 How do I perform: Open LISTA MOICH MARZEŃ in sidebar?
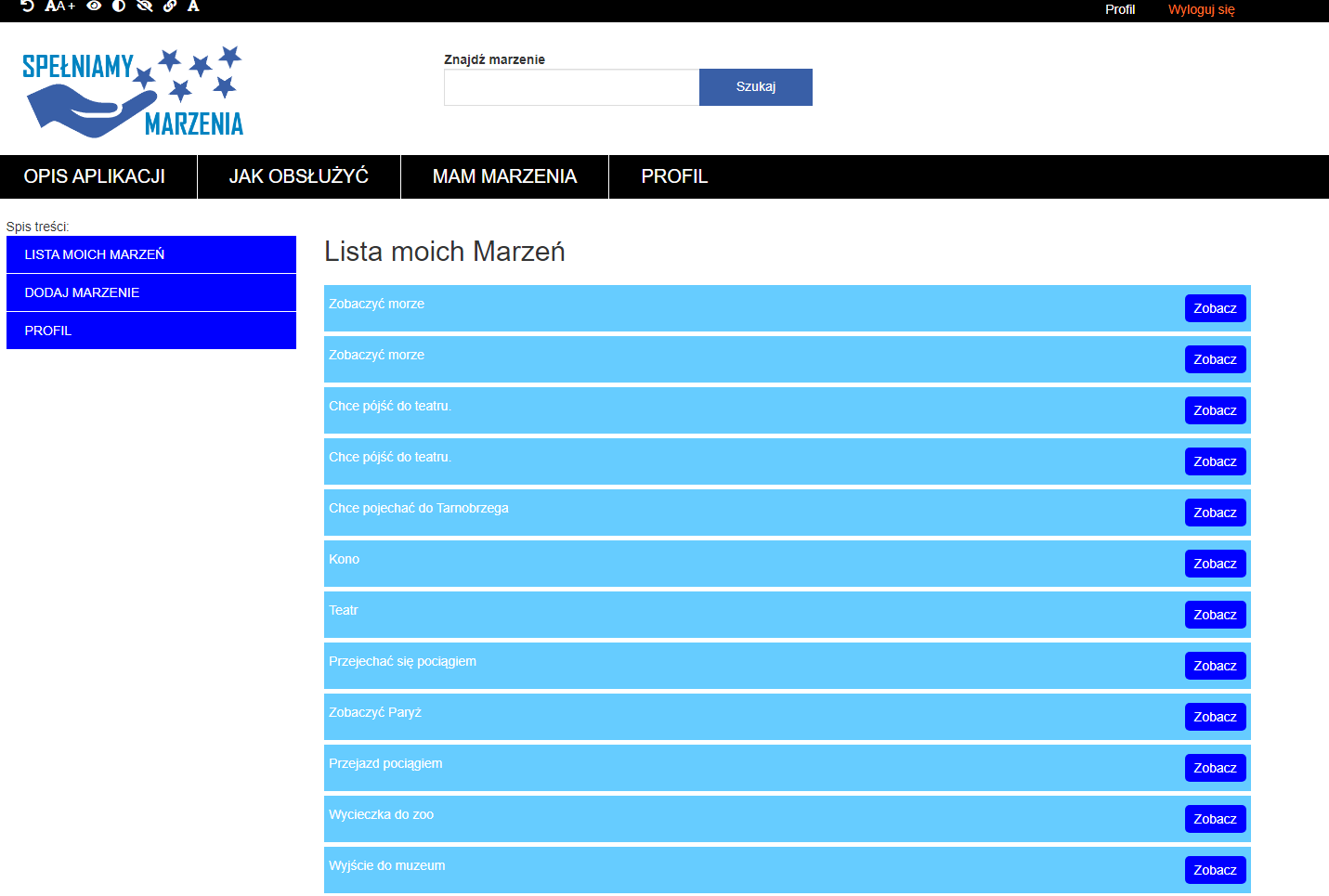click(x=151, y=254)
